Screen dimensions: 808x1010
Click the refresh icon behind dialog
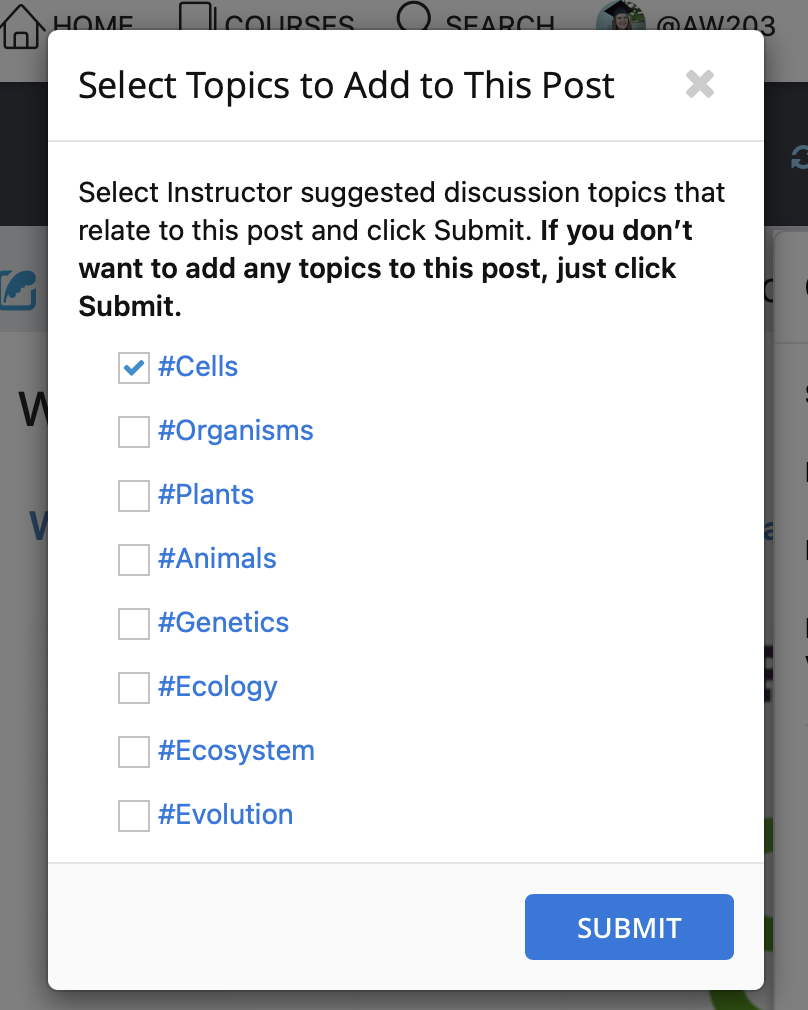pos(800,157)
